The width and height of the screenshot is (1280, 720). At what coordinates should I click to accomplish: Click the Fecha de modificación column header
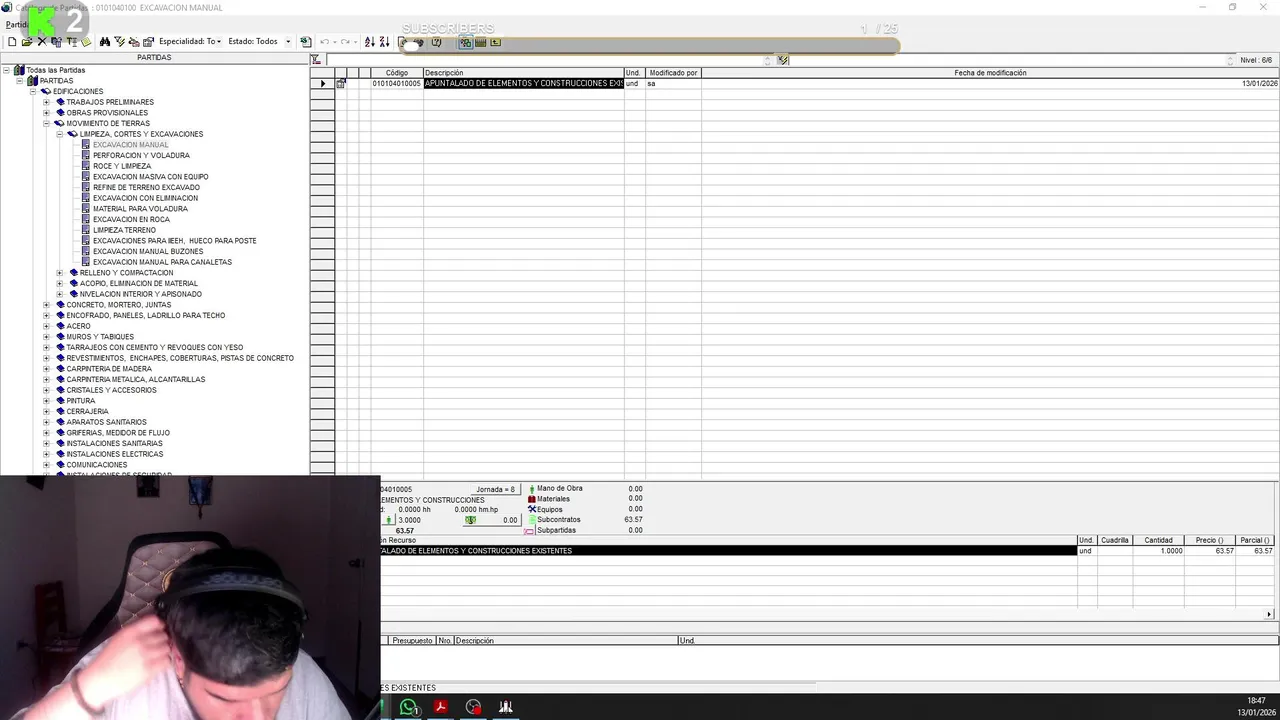[x=990, y=73]
